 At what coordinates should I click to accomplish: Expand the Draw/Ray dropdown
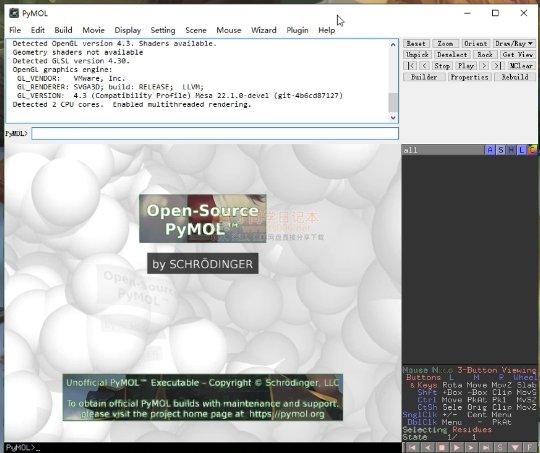click(514, 43)
